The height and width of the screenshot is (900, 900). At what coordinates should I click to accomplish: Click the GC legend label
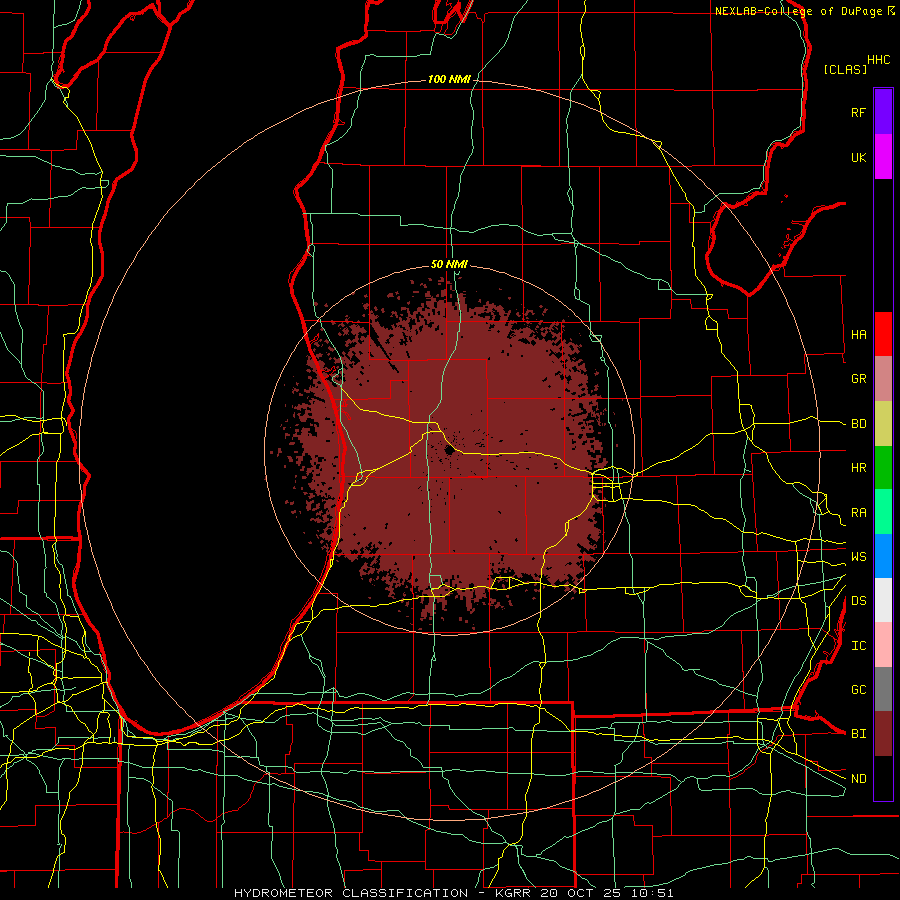tap(858, 690)
